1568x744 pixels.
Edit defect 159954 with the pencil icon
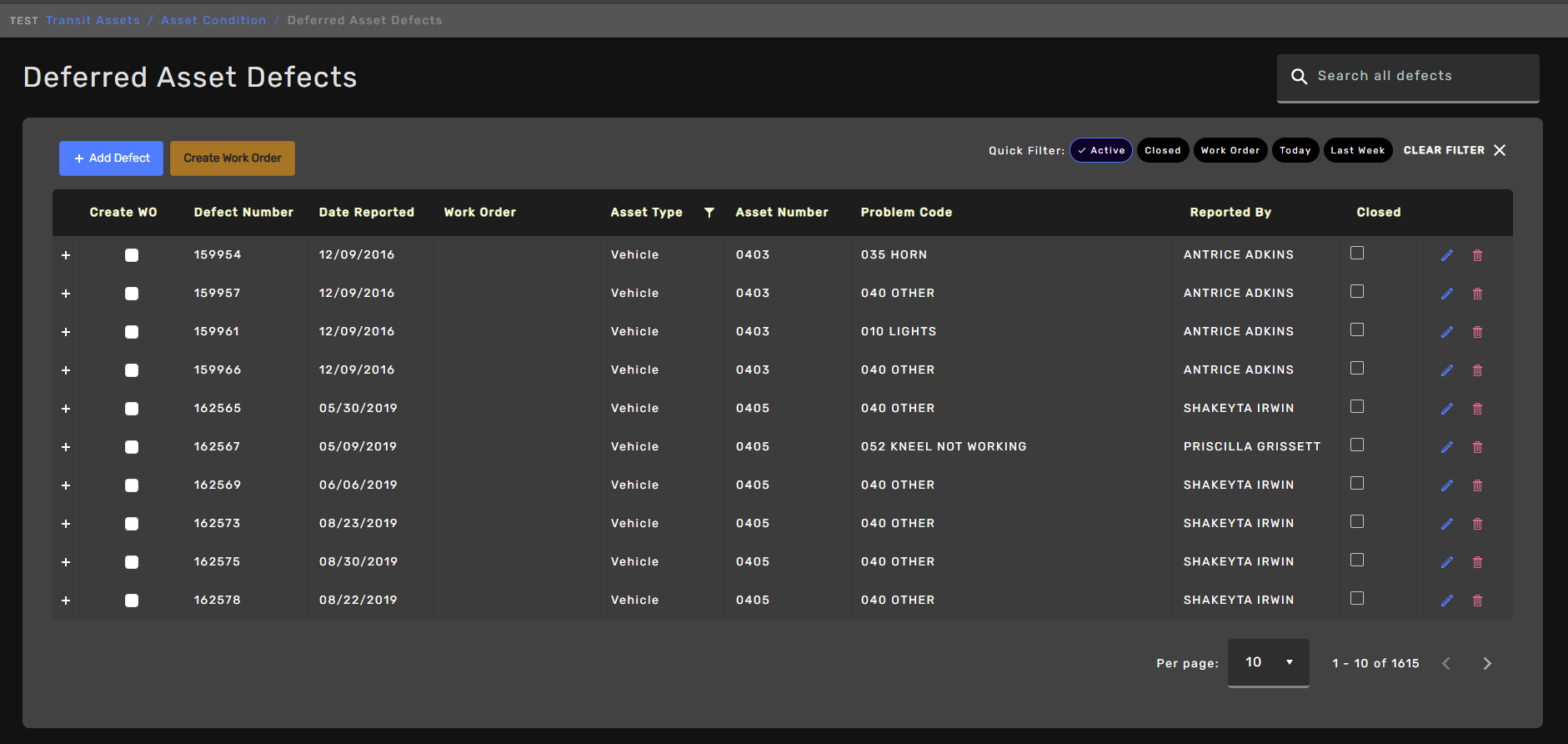pos(1447,255)
